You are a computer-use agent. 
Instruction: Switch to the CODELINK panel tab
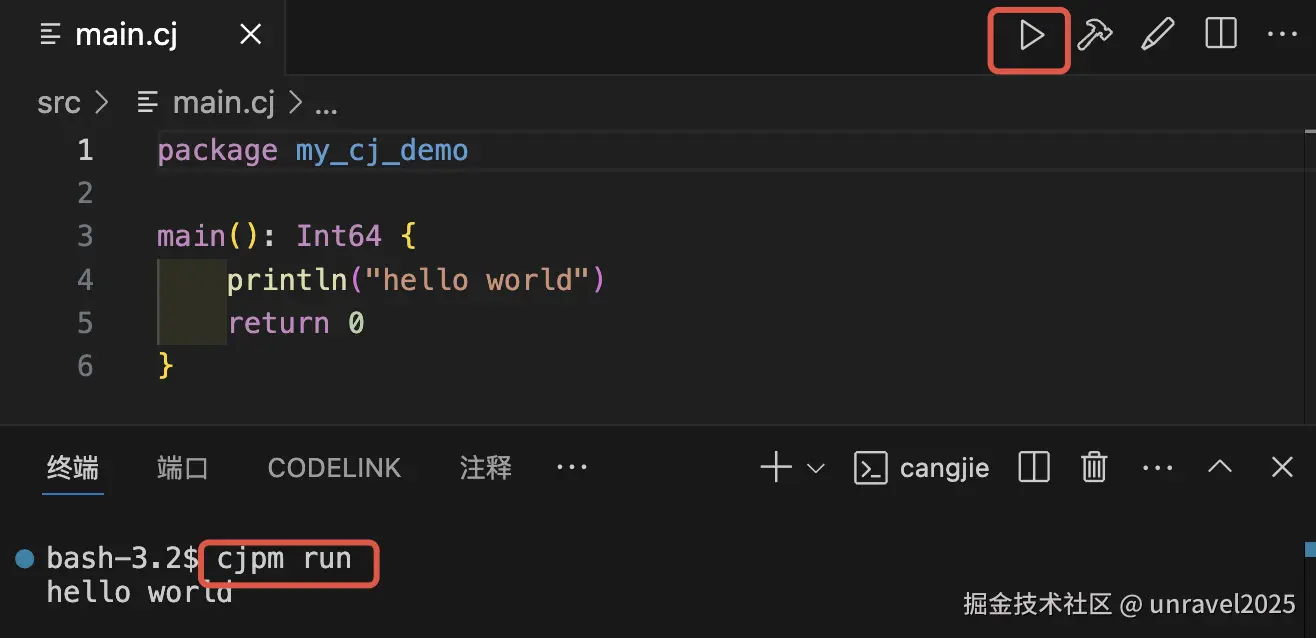pyautogui.click(x=334, y=467)
